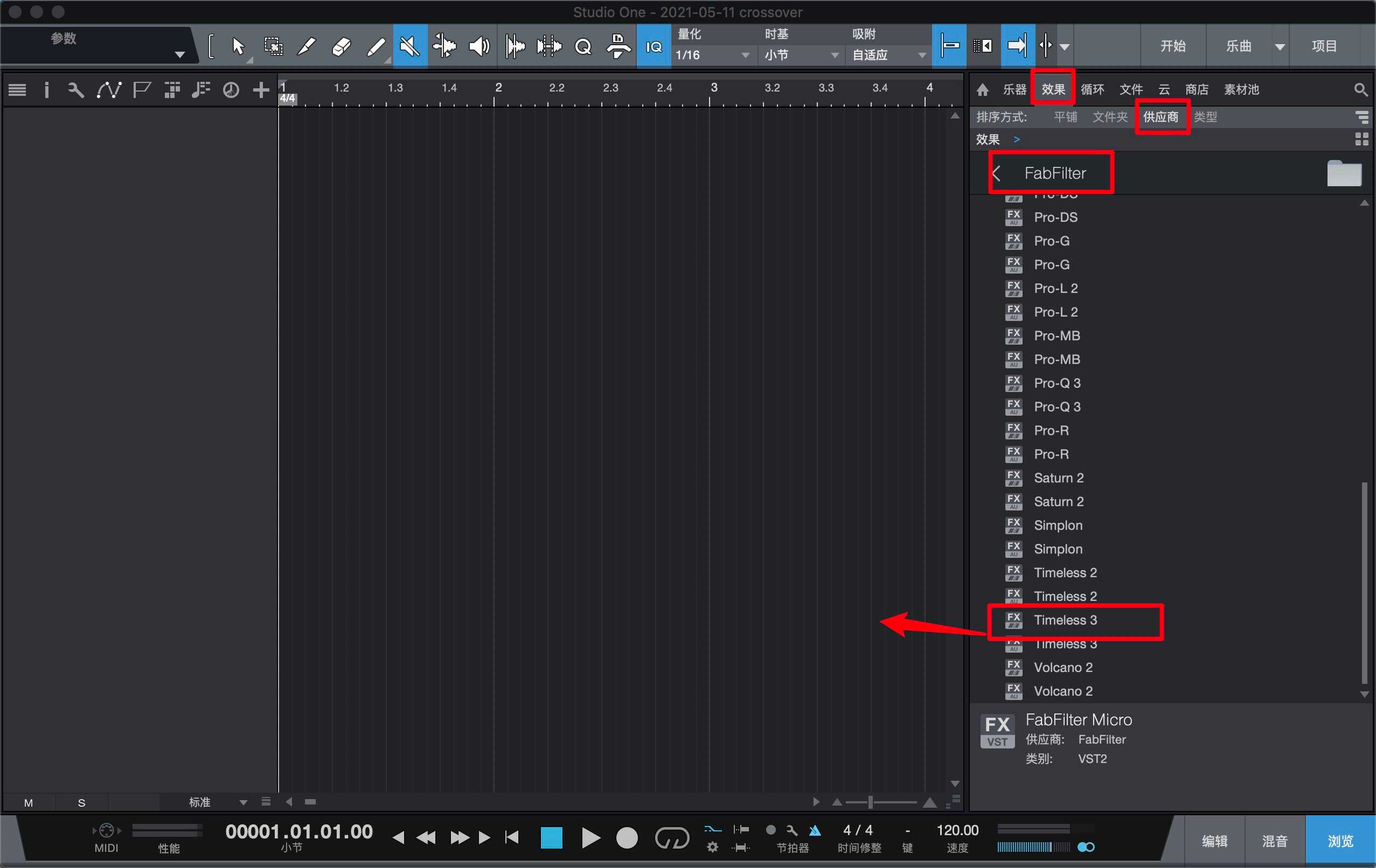Open the time-stretch clock icon
The image size is (1376, 868).
(x=231, y=90)
